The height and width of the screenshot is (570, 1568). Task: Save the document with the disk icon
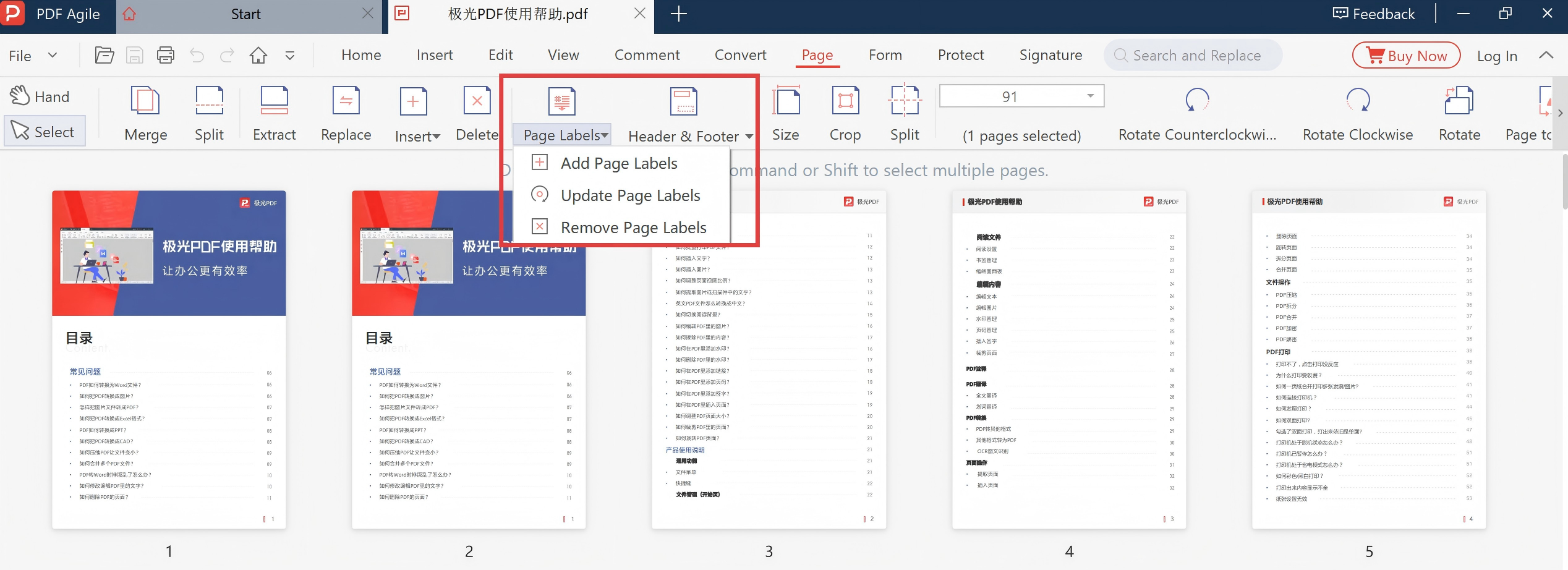(x=135, y=56)
